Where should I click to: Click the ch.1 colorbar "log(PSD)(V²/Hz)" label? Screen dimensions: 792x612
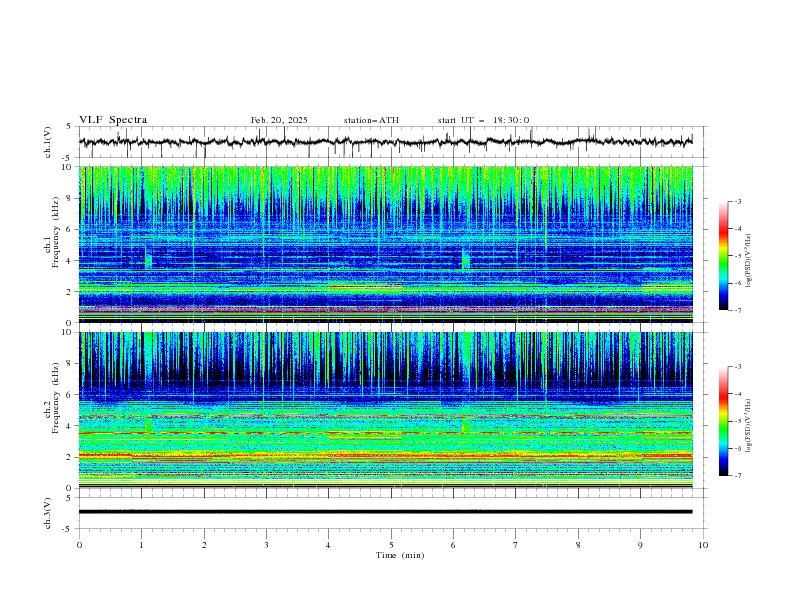749,261
